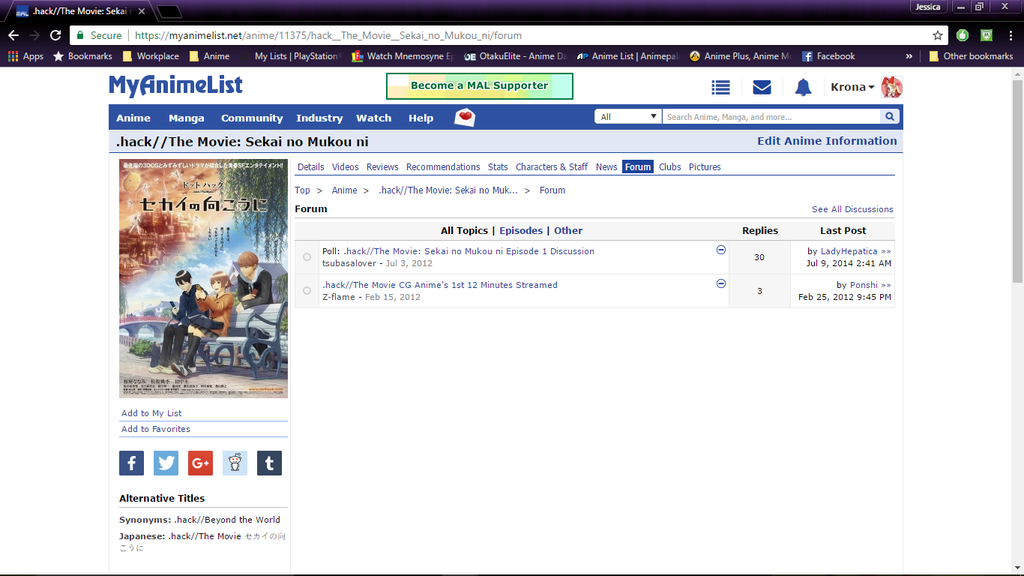Share on Reddit icon

(235, 463)
